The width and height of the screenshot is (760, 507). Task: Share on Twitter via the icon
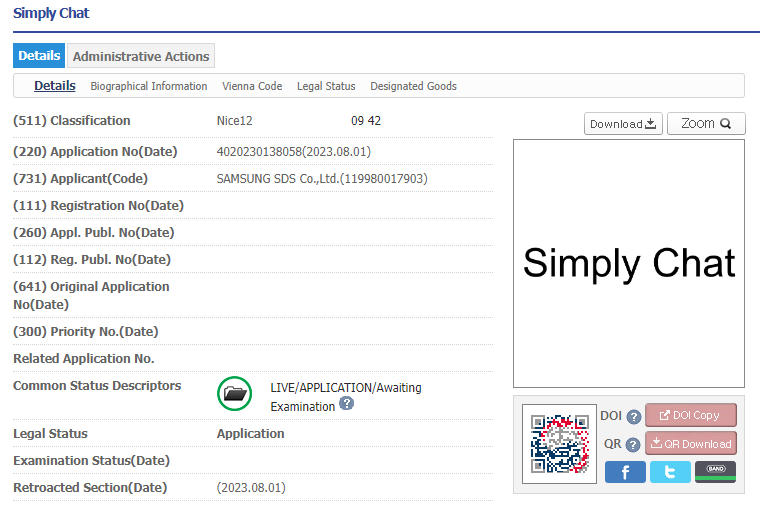pyautogui.click(x=670, y=472)
